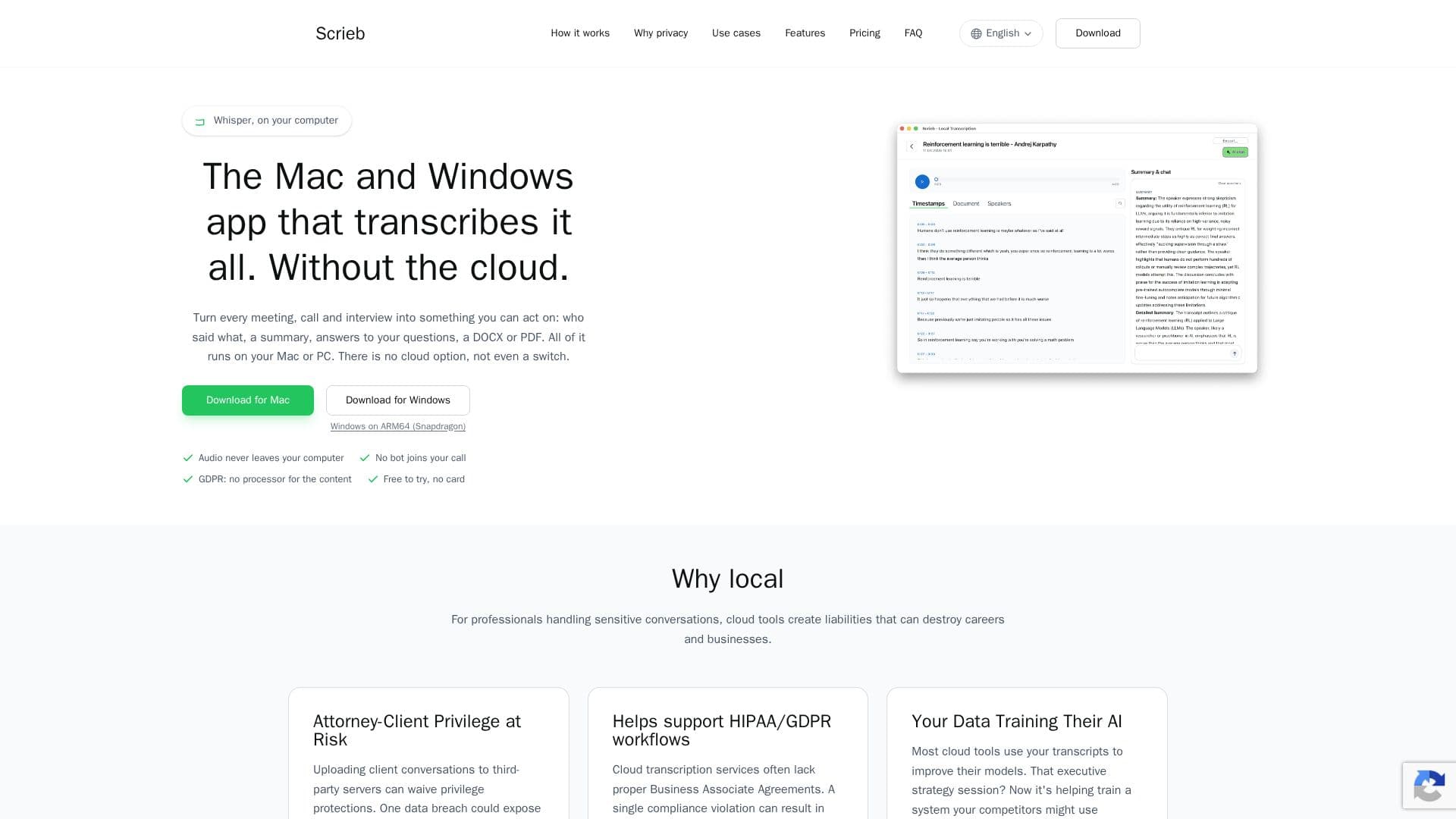This screenshot has height=819, width=1456.
Task: Click the Scrieb app screenshot thumbnail
Action: (1077, 248)
